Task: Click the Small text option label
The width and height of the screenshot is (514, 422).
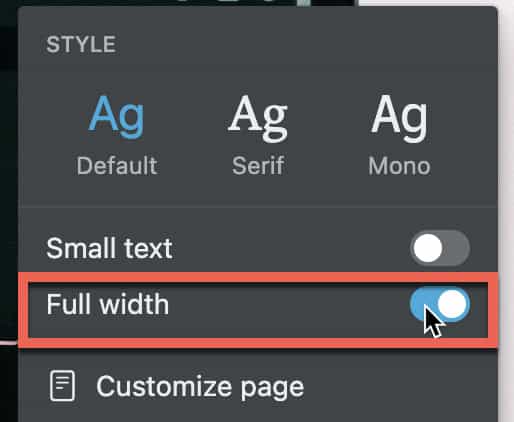Action: coord(109,248)
